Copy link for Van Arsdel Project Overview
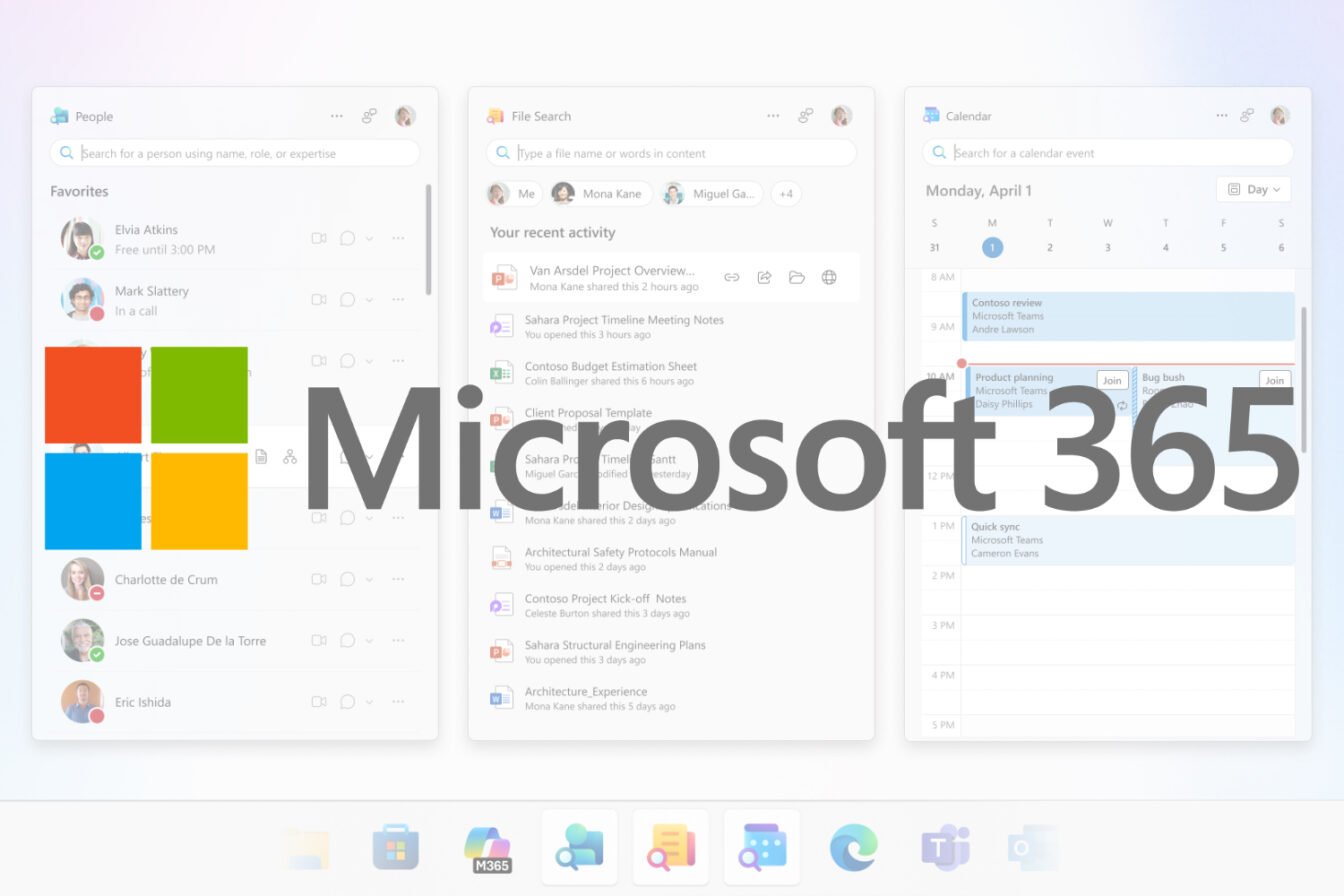Screen dimensions: 1344x896 pyautogui.click(x=731, y=277)
